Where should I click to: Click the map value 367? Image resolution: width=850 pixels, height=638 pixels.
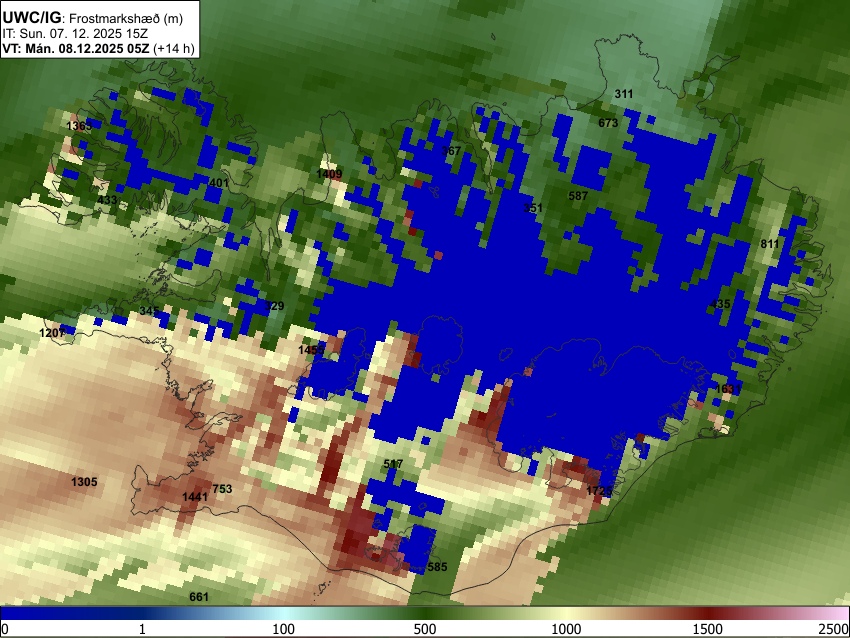point(451,151)
